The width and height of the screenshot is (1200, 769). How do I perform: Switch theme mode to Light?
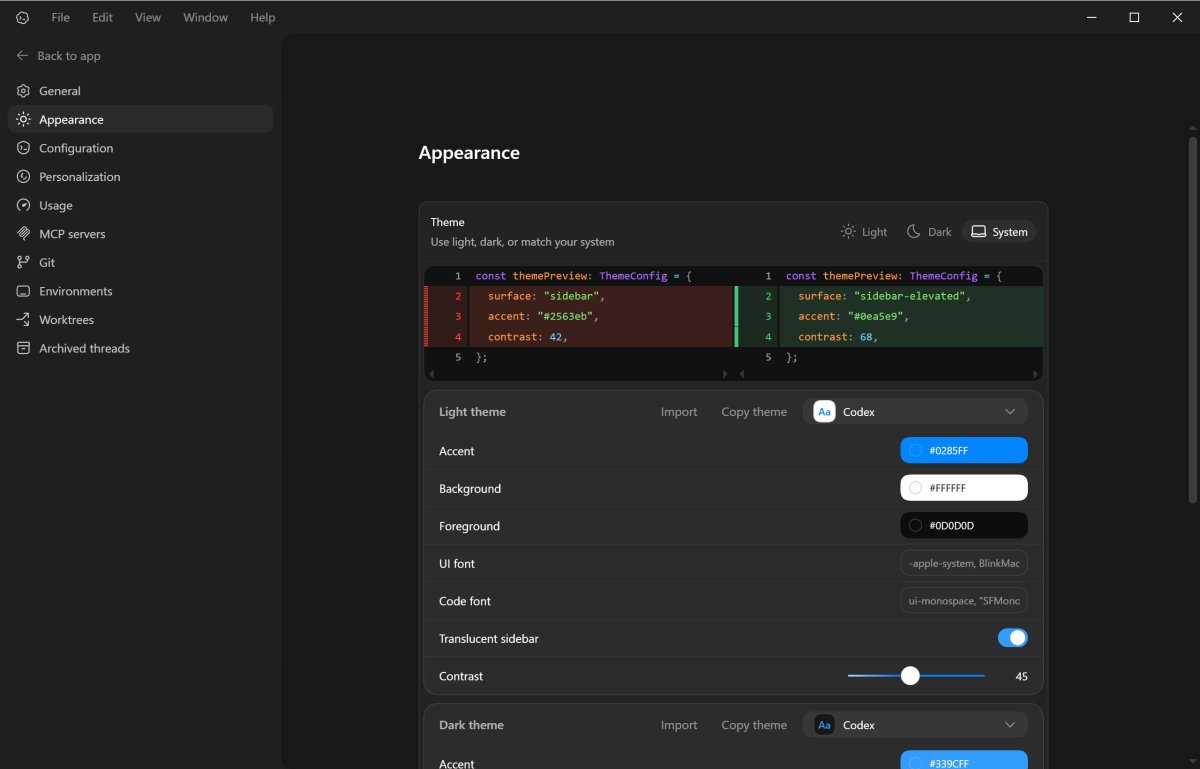click(864, 232)
